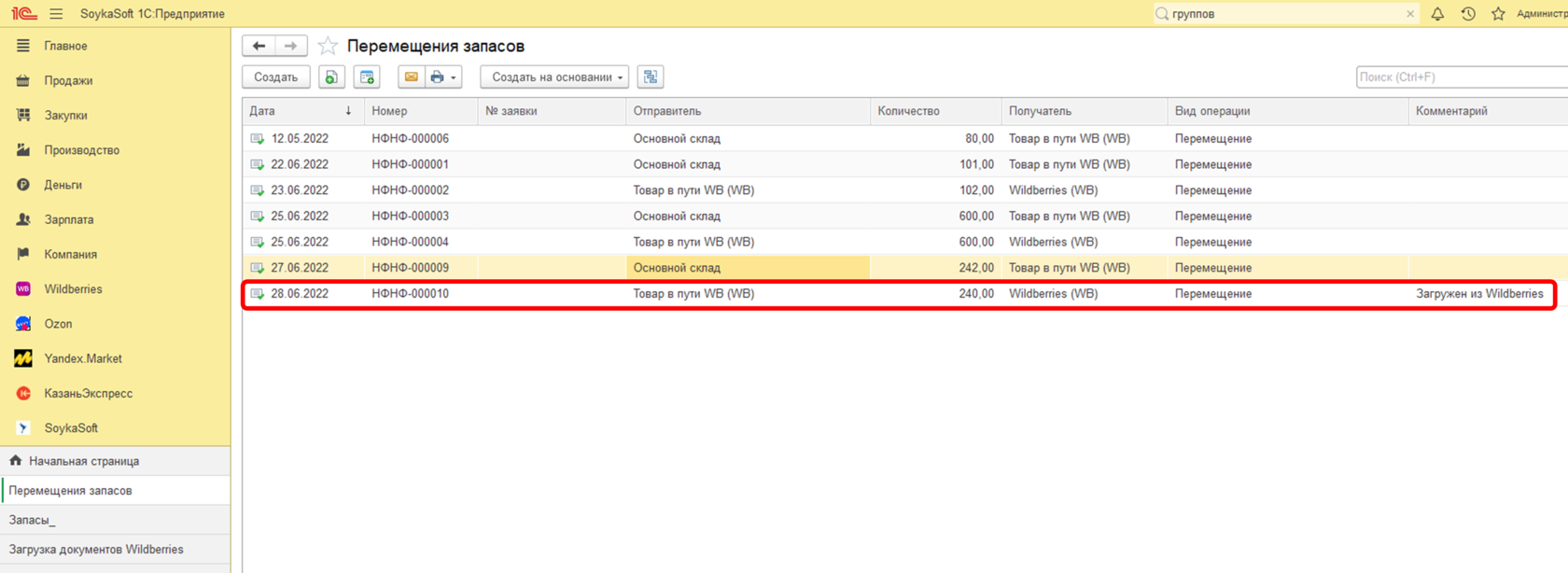The image size is (1568, 573).
Task: Switch to Запасы_ tab
Action: pyautogui.click(x=115, y=520)
